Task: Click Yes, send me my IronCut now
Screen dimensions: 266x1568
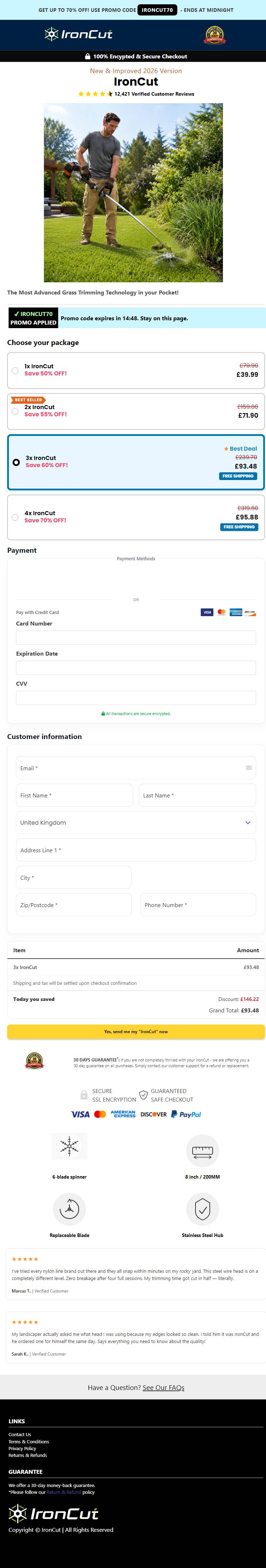Action: tap(136, 1031)
